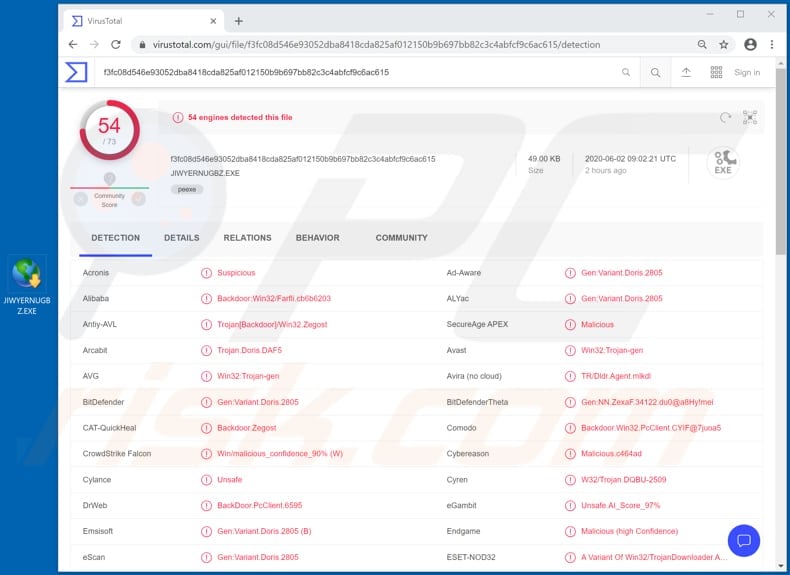Click the 2020-06-02 09:02:21 UTC timestamp

[630, 159]
